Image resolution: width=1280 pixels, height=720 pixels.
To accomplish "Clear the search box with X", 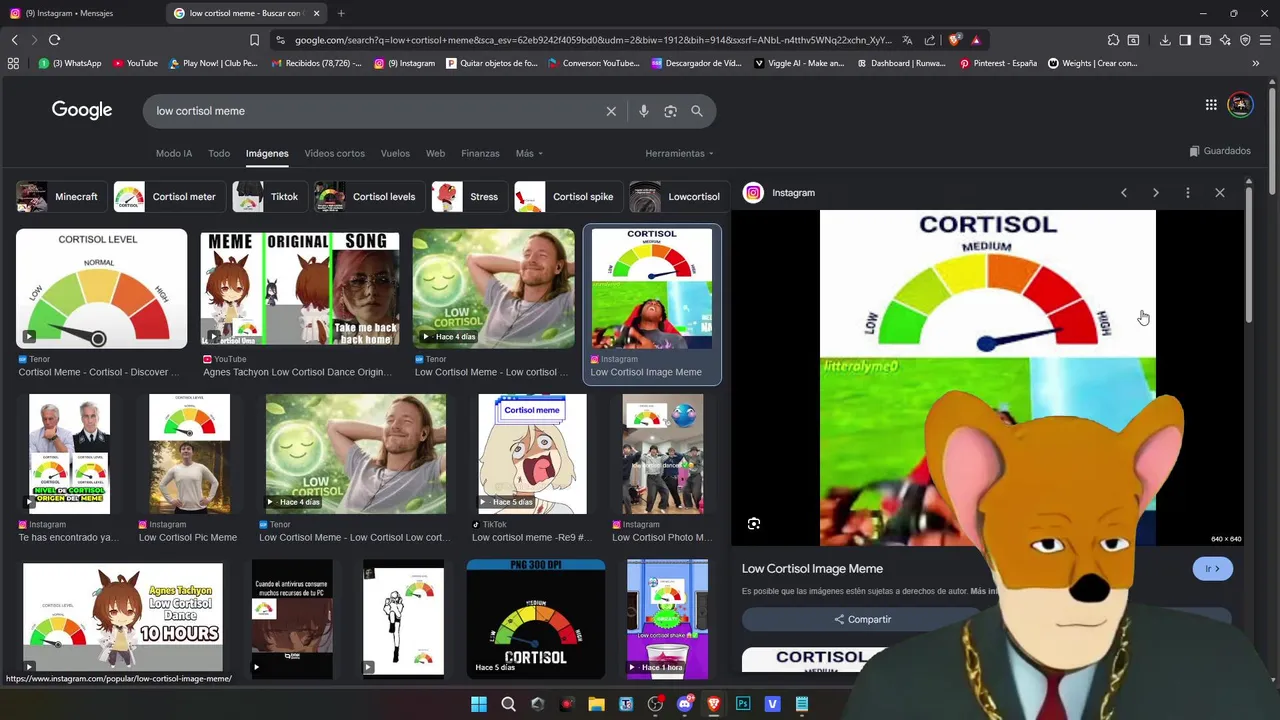I will pos(611,111).
